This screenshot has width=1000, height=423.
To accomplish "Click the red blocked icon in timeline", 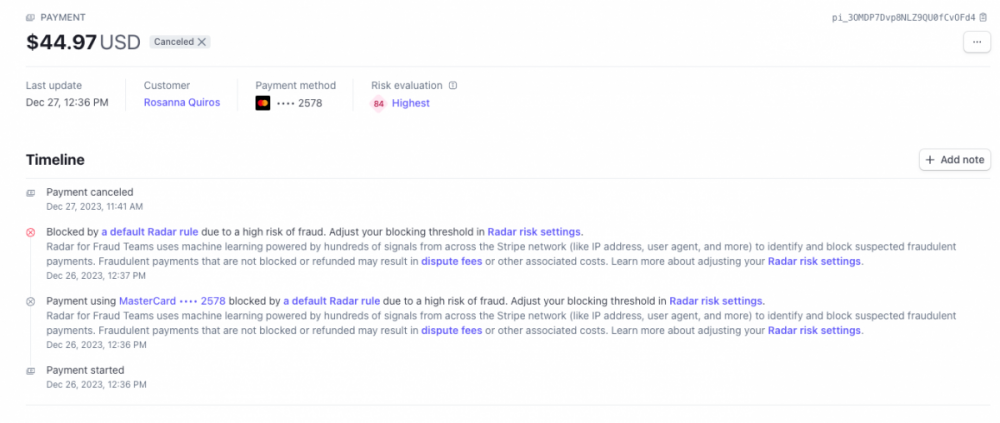I will (30, 232).
